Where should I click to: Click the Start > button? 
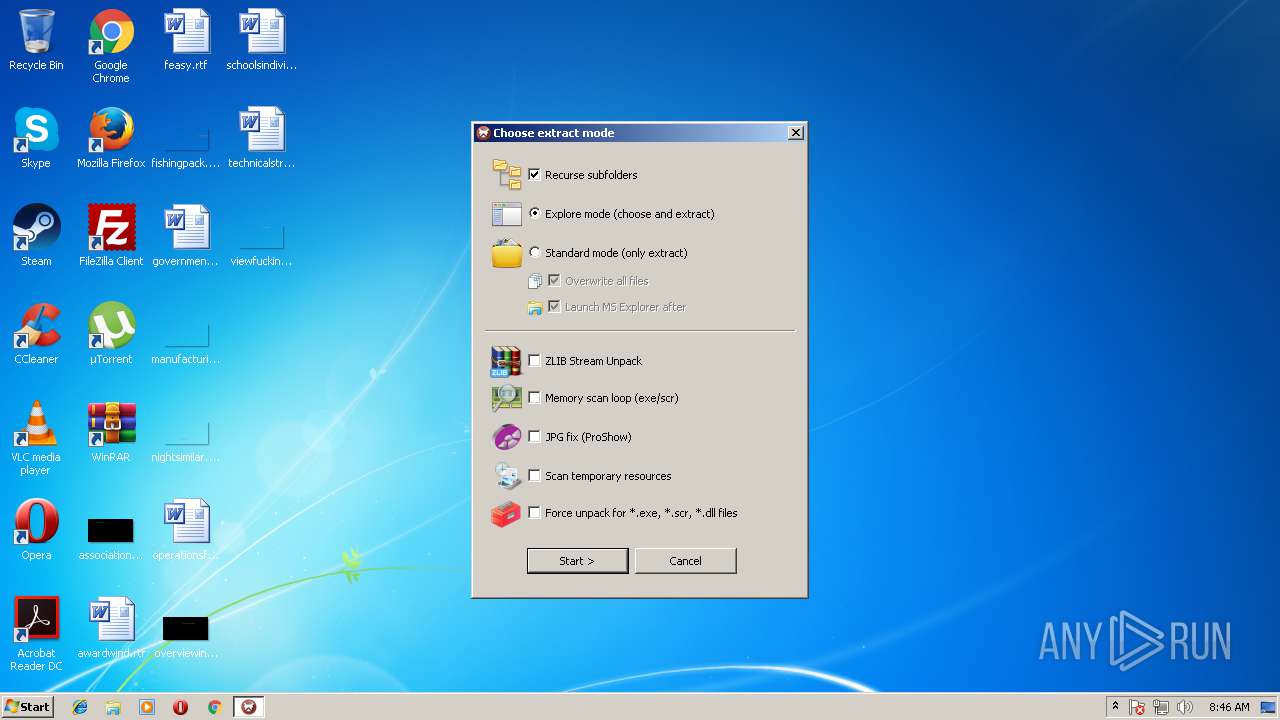(x=577, y=561)
